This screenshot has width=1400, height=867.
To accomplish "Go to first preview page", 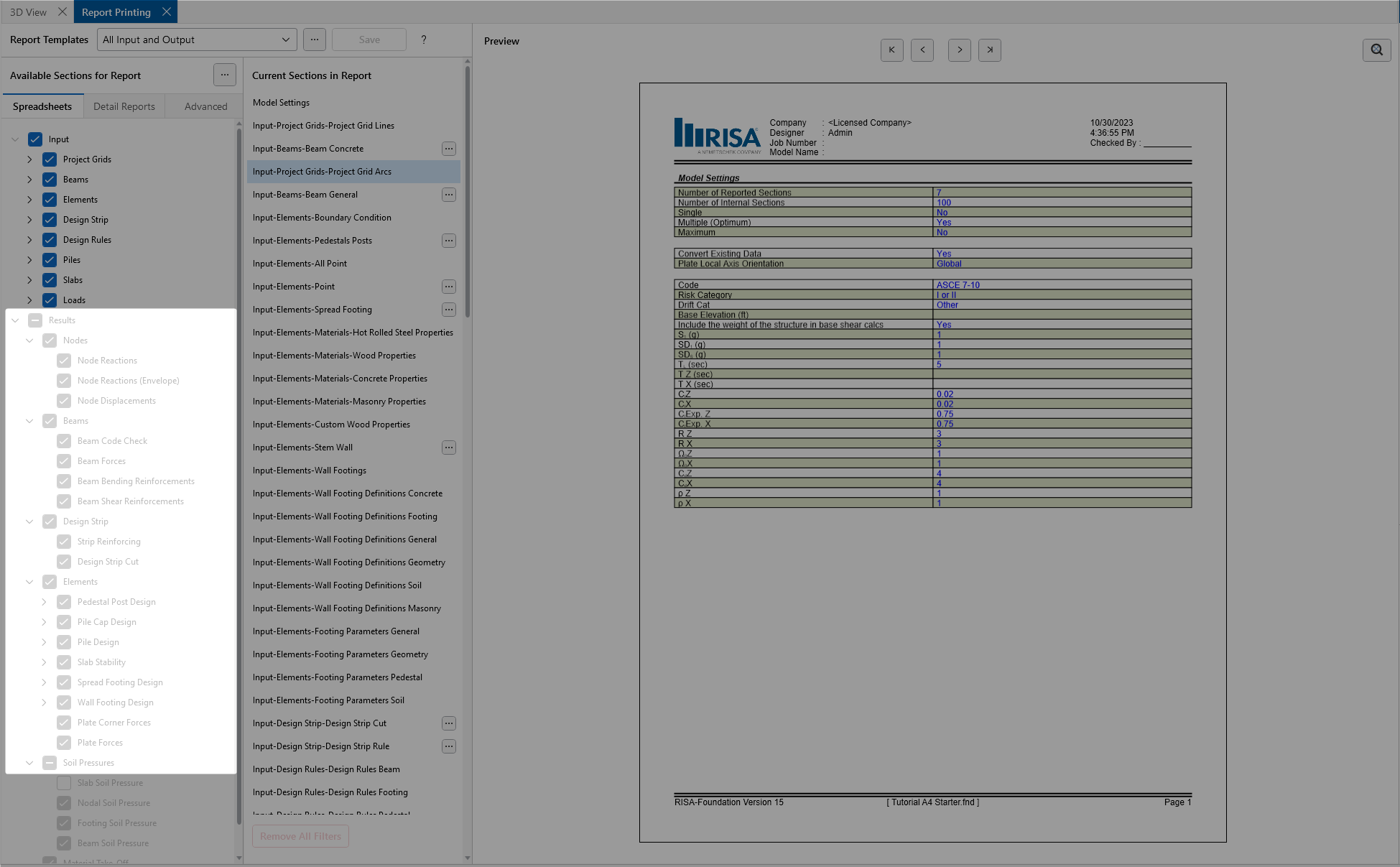I will coord(891,50).
